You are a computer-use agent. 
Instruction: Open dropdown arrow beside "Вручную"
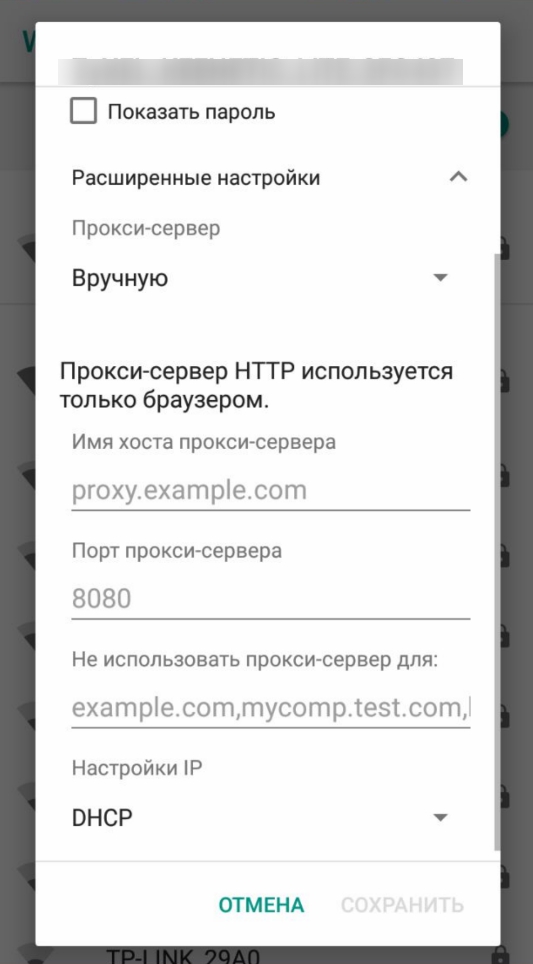[440, 278]
